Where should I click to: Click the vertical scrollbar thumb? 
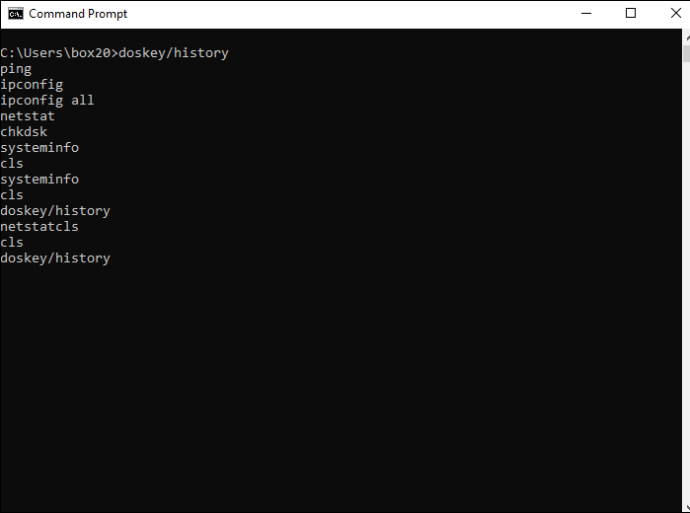point(686,53)
